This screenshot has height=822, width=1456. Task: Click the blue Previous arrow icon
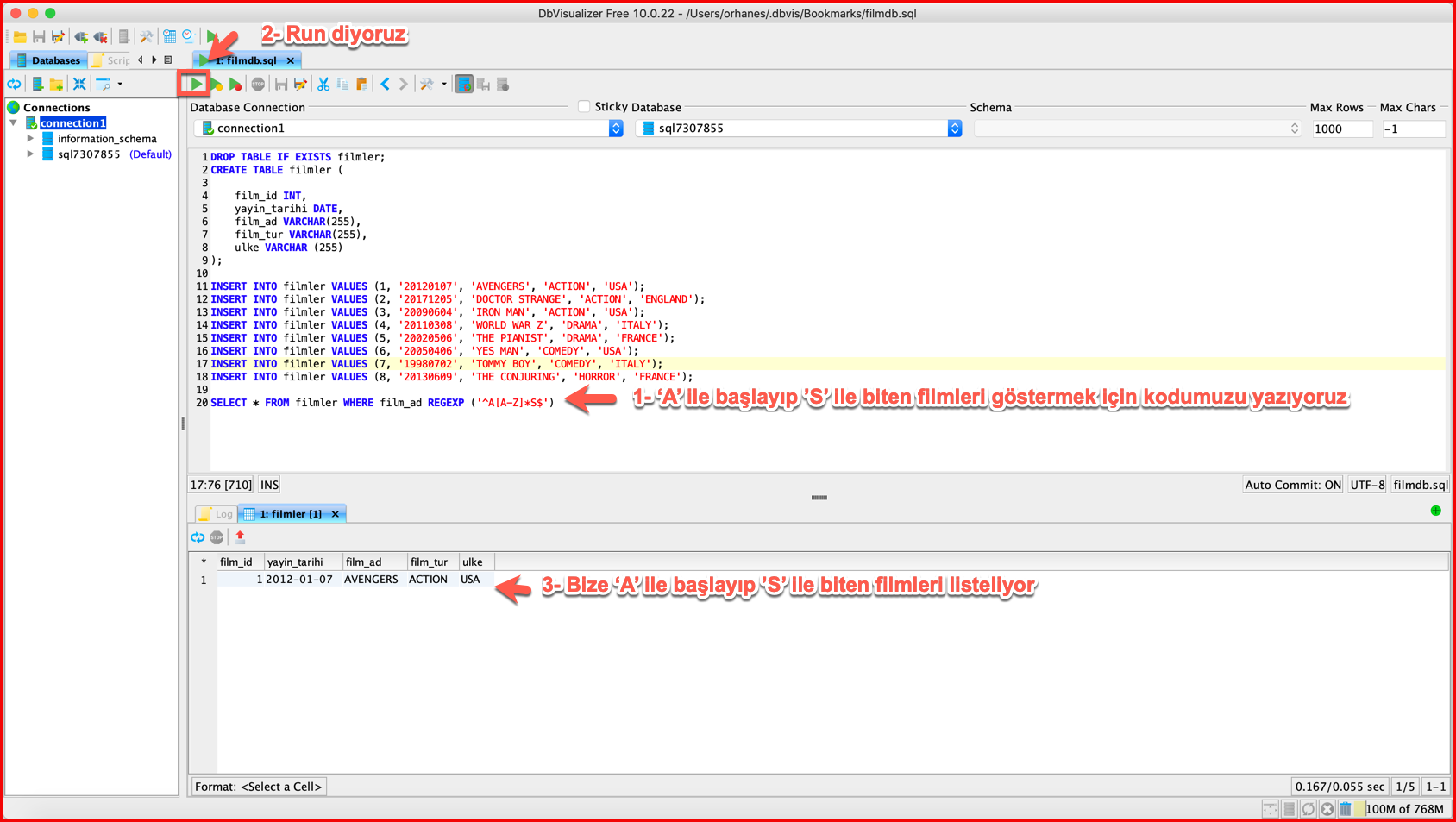[x=385, y=84]
